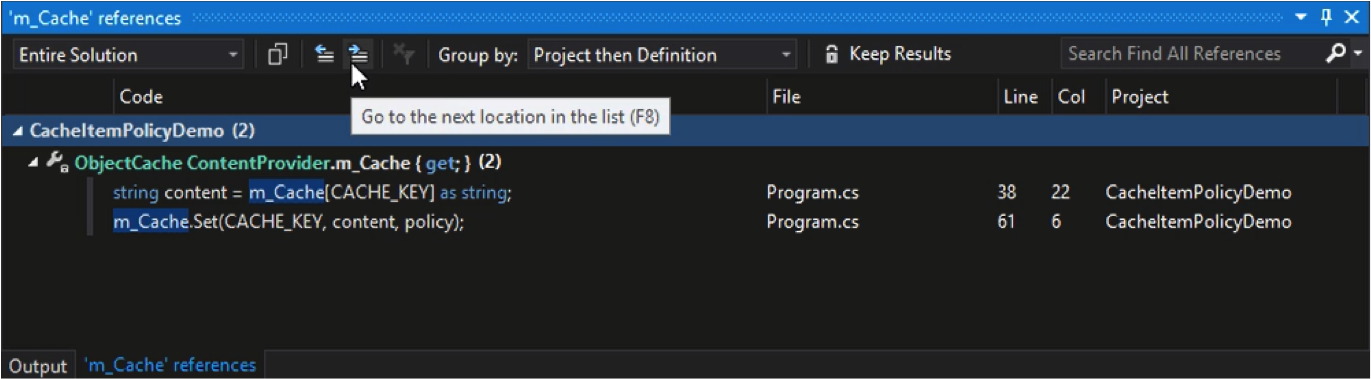Collapse the ObjectCache ContentProvider.m_Cache node

pos(37,162)
